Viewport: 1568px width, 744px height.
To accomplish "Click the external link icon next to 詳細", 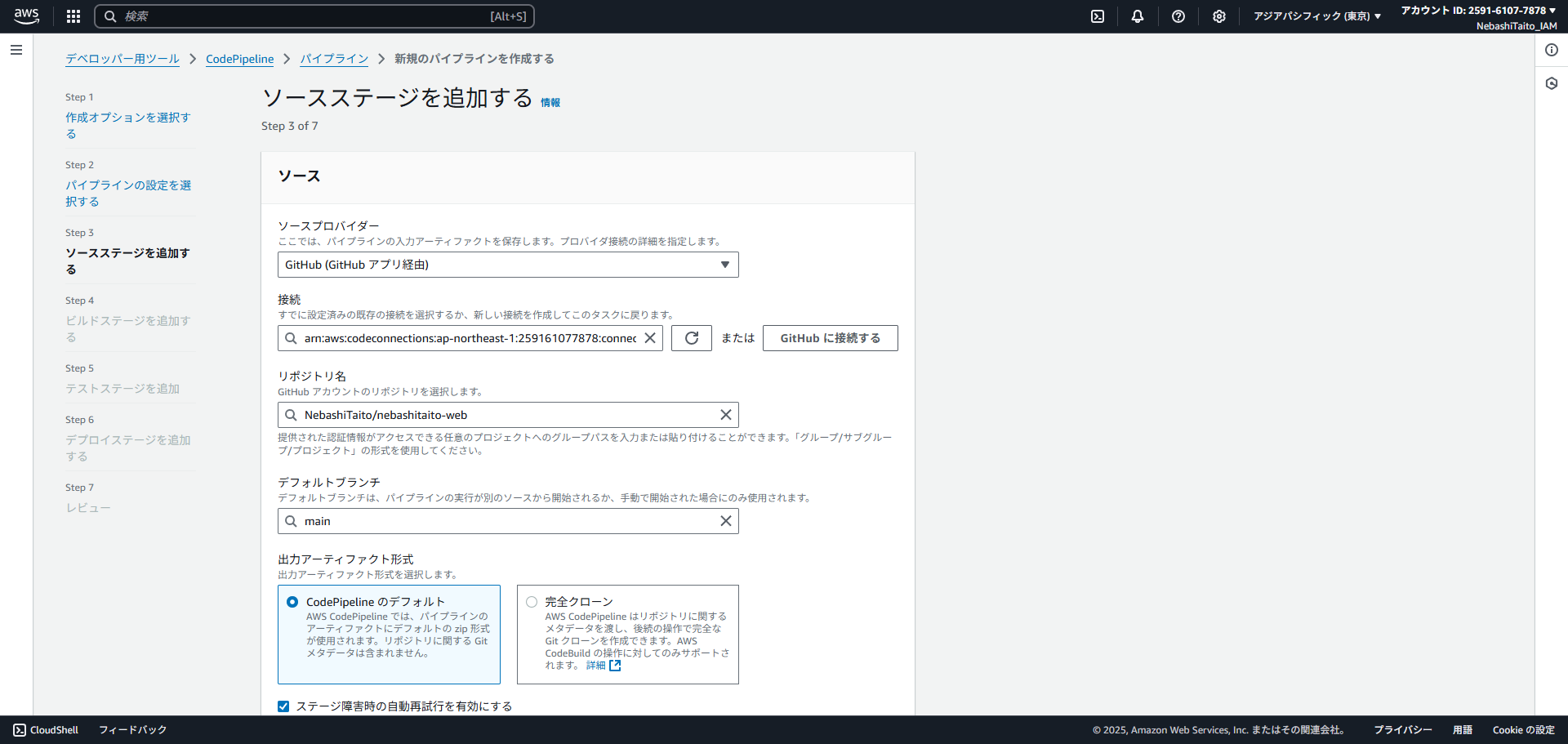I will pos(616,666).
